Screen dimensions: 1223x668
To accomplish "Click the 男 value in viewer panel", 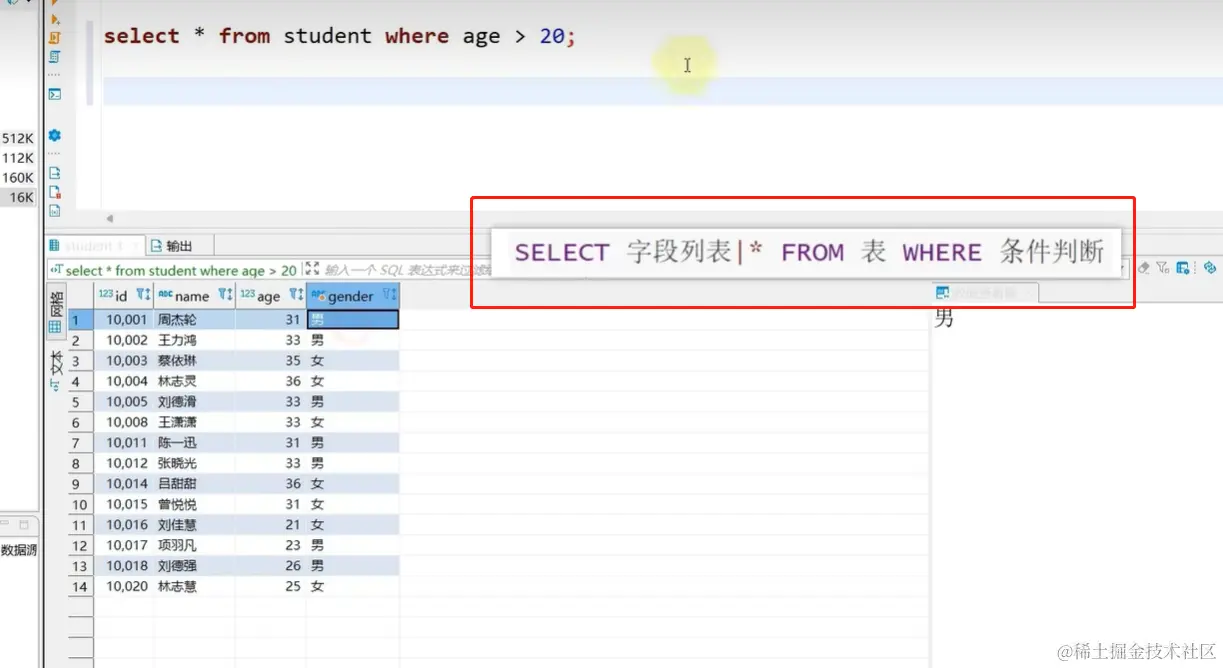I will pos(944,319).
